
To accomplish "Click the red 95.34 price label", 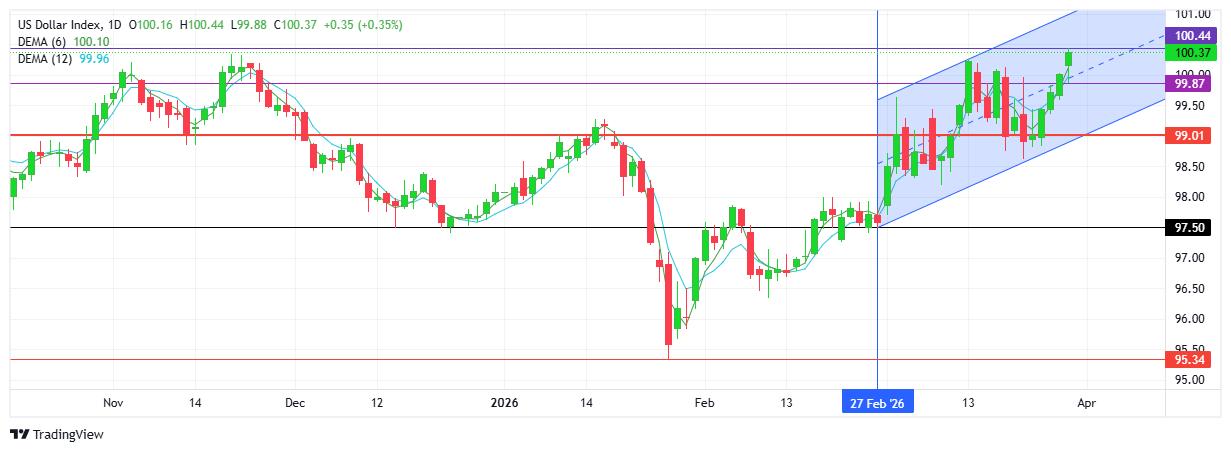I will pyautogui.click(x=1194, y=359).
